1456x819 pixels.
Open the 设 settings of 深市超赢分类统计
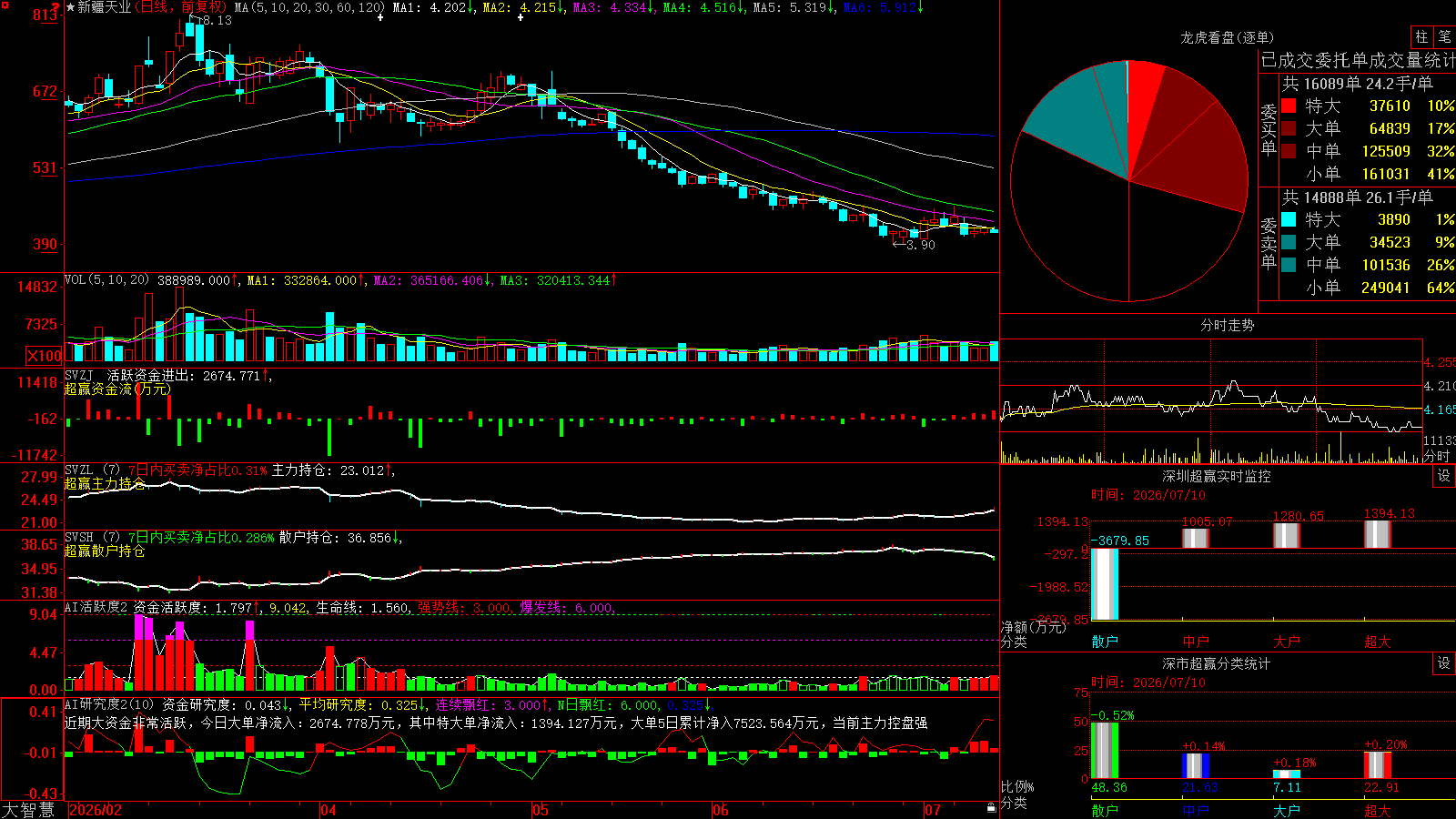[x=1444, y=663]
